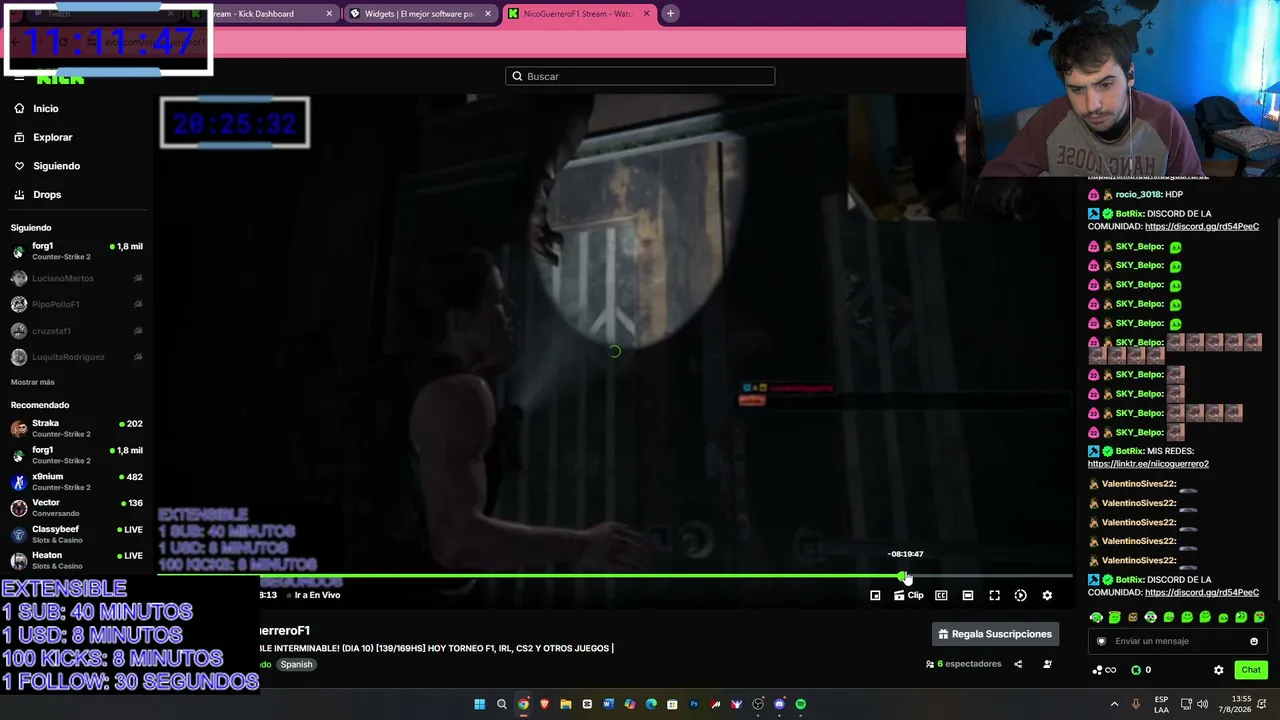The width and height of the screenshot is (1280, 720).
Task: Switch to the Widgets browser tab
Action: click(x=419, y=14)
